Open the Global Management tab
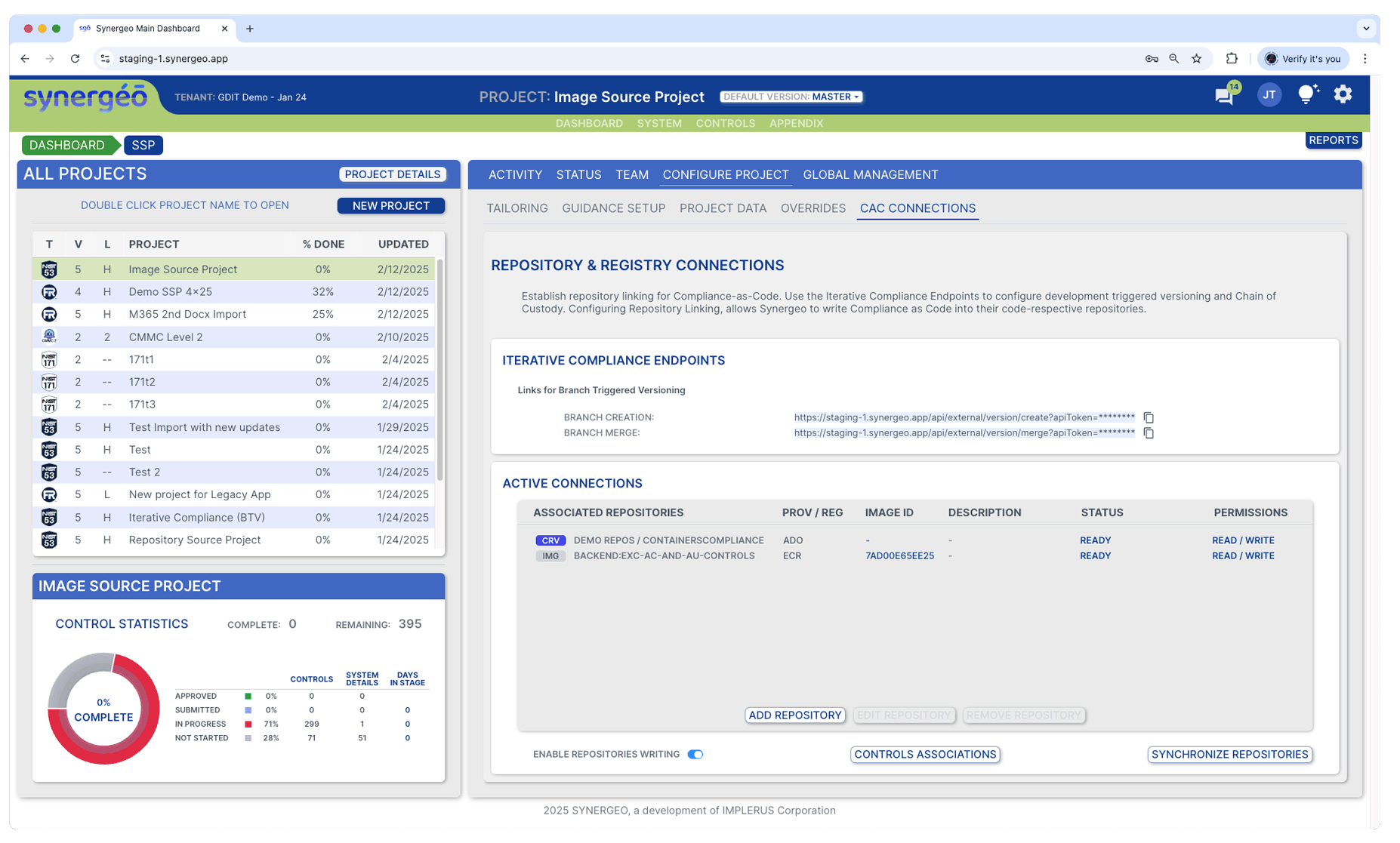 pyautogui.click(x=870, y=175)
